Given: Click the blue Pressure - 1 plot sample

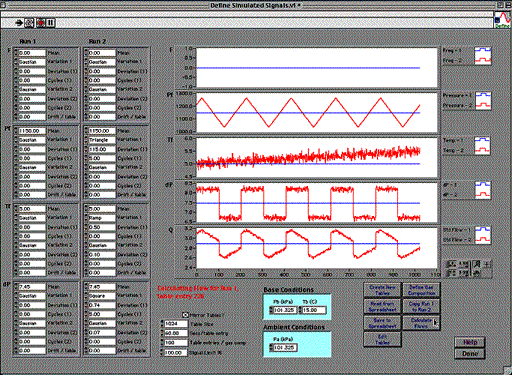Looking at the screenshot, I should [482, 95].
